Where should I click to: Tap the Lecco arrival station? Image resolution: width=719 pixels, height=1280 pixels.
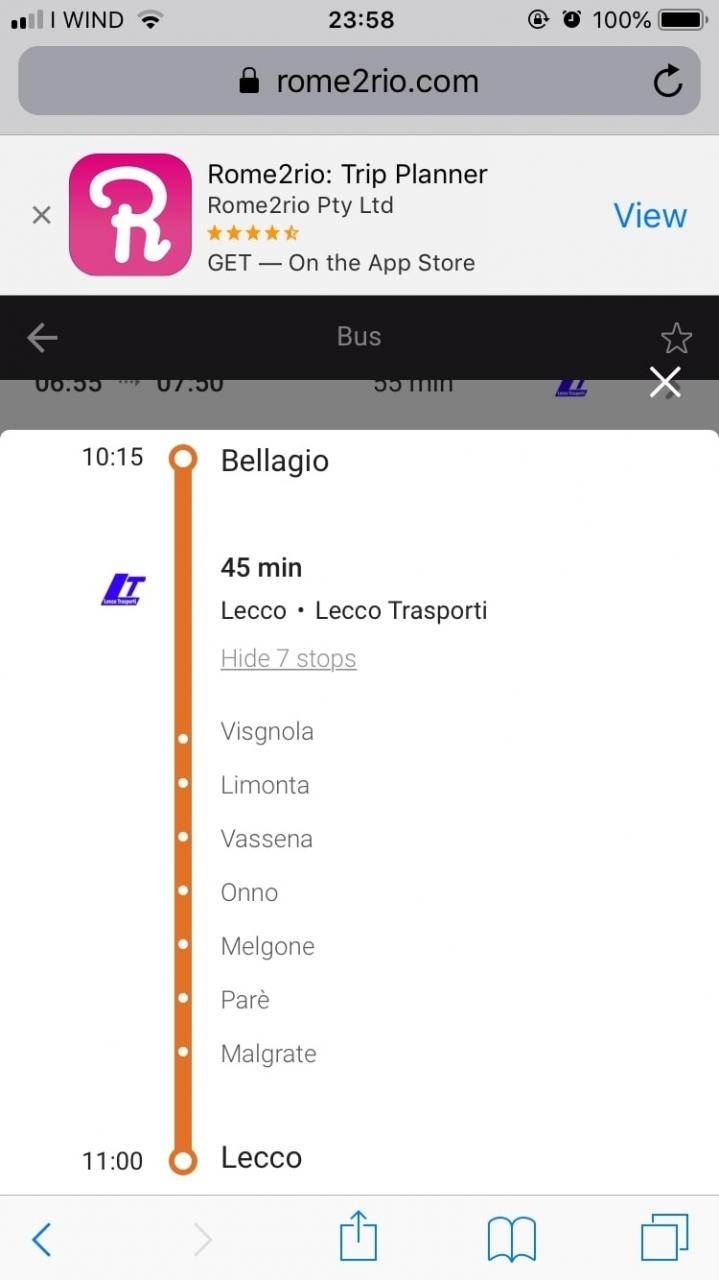pos(261,1158)
